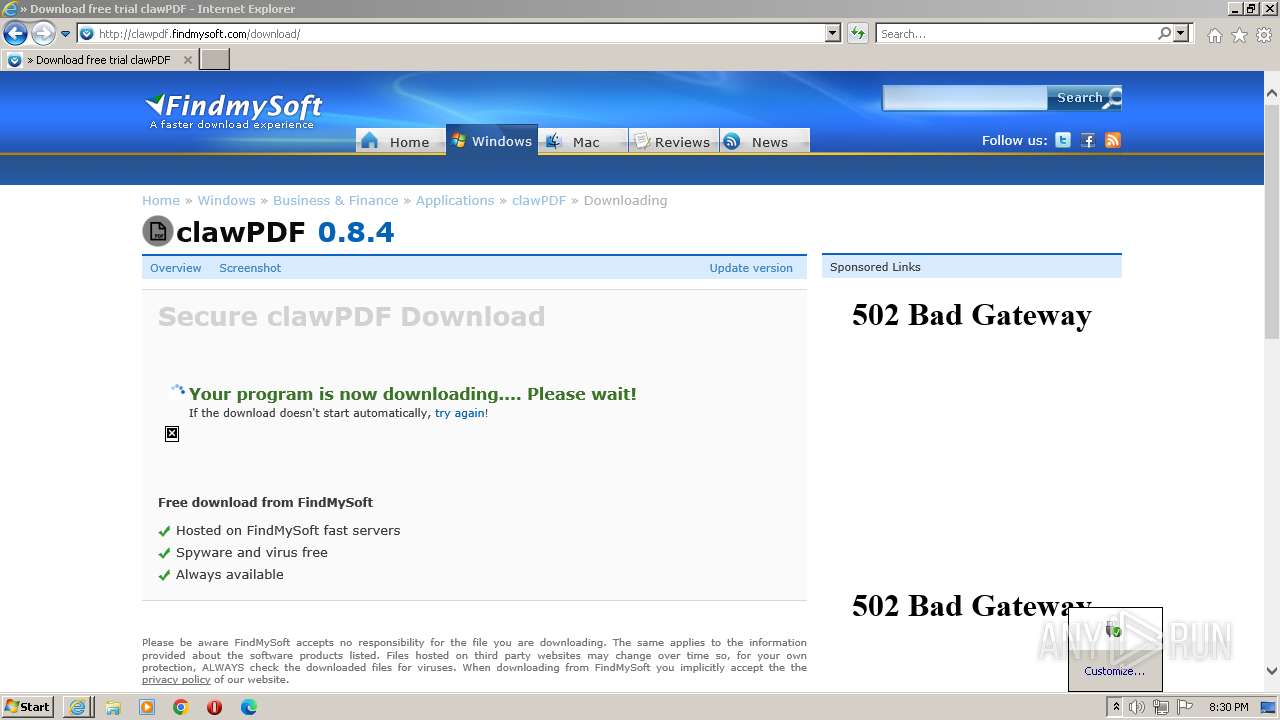Switch to the Overview tab

175,268
